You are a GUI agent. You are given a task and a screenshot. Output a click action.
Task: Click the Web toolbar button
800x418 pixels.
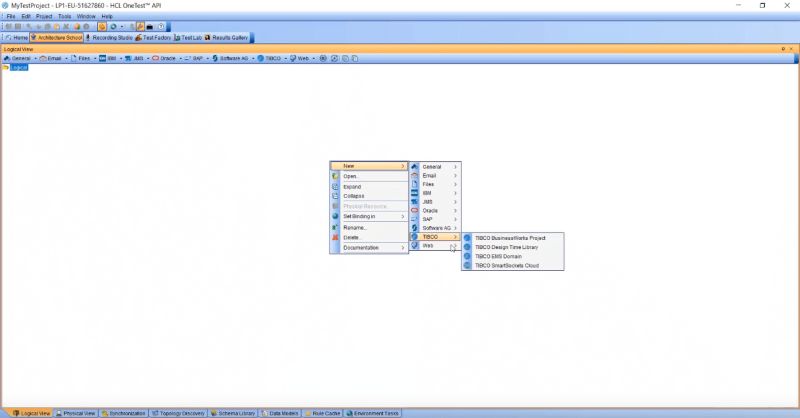pos(300,59)
